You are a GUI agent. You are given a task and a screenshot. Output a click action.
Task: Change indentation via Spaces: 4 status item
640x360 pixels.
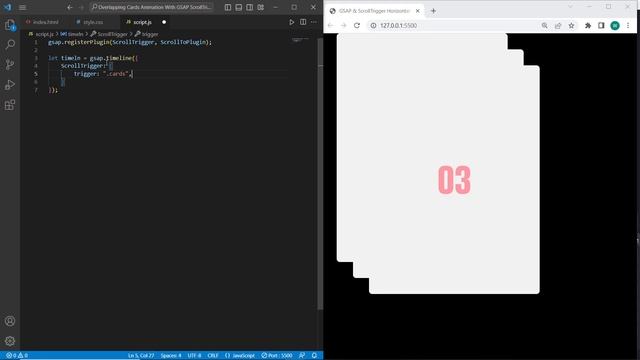171,356
